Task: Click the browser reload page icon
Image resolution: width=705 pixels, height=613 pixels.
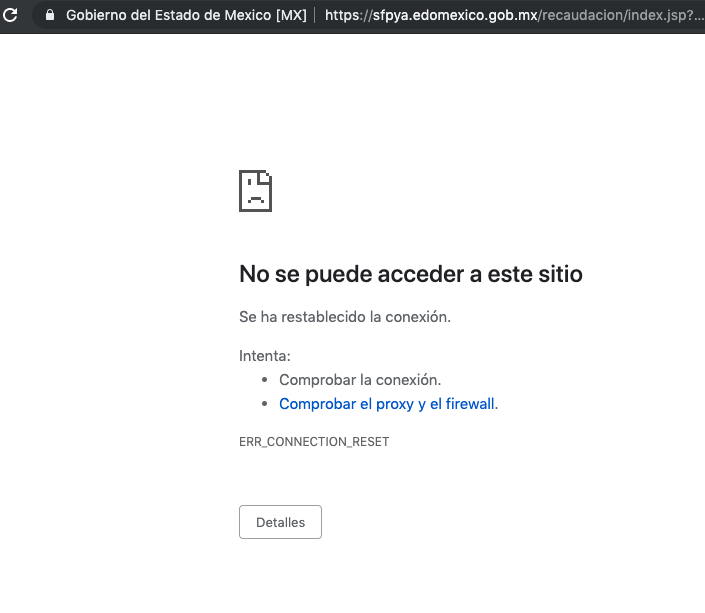Action: pyautogui.click(x=11, y=16)
